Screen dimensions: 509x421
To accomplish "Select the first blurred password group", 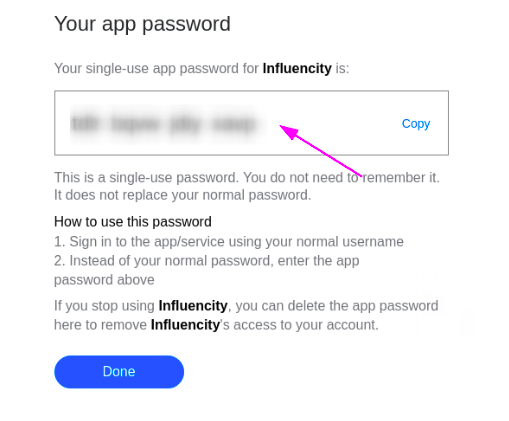I will [x=85, y=124].
